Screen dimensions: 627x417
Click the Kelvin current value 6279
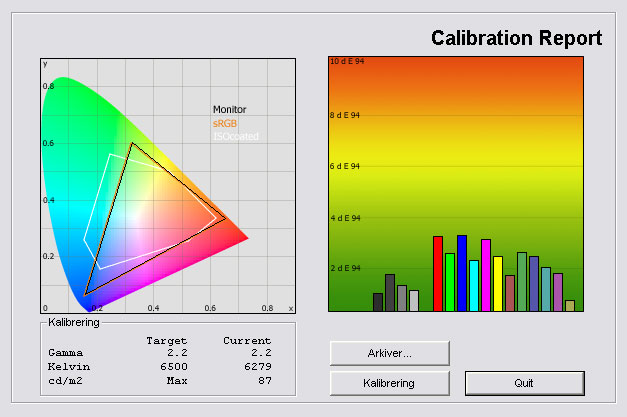(x=258, y=367)
